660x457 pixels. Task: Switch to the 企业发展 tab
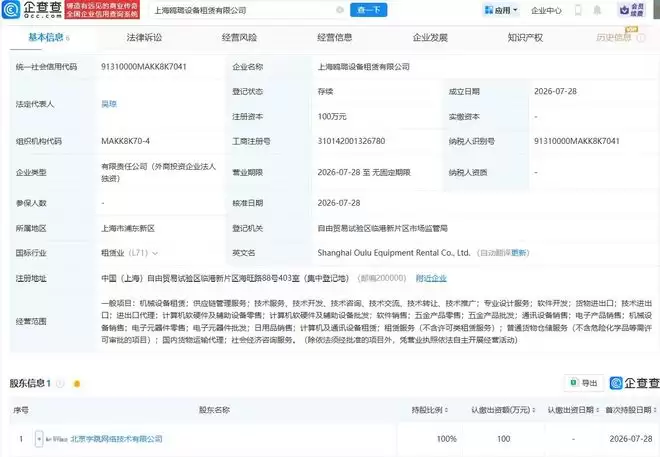430,37
